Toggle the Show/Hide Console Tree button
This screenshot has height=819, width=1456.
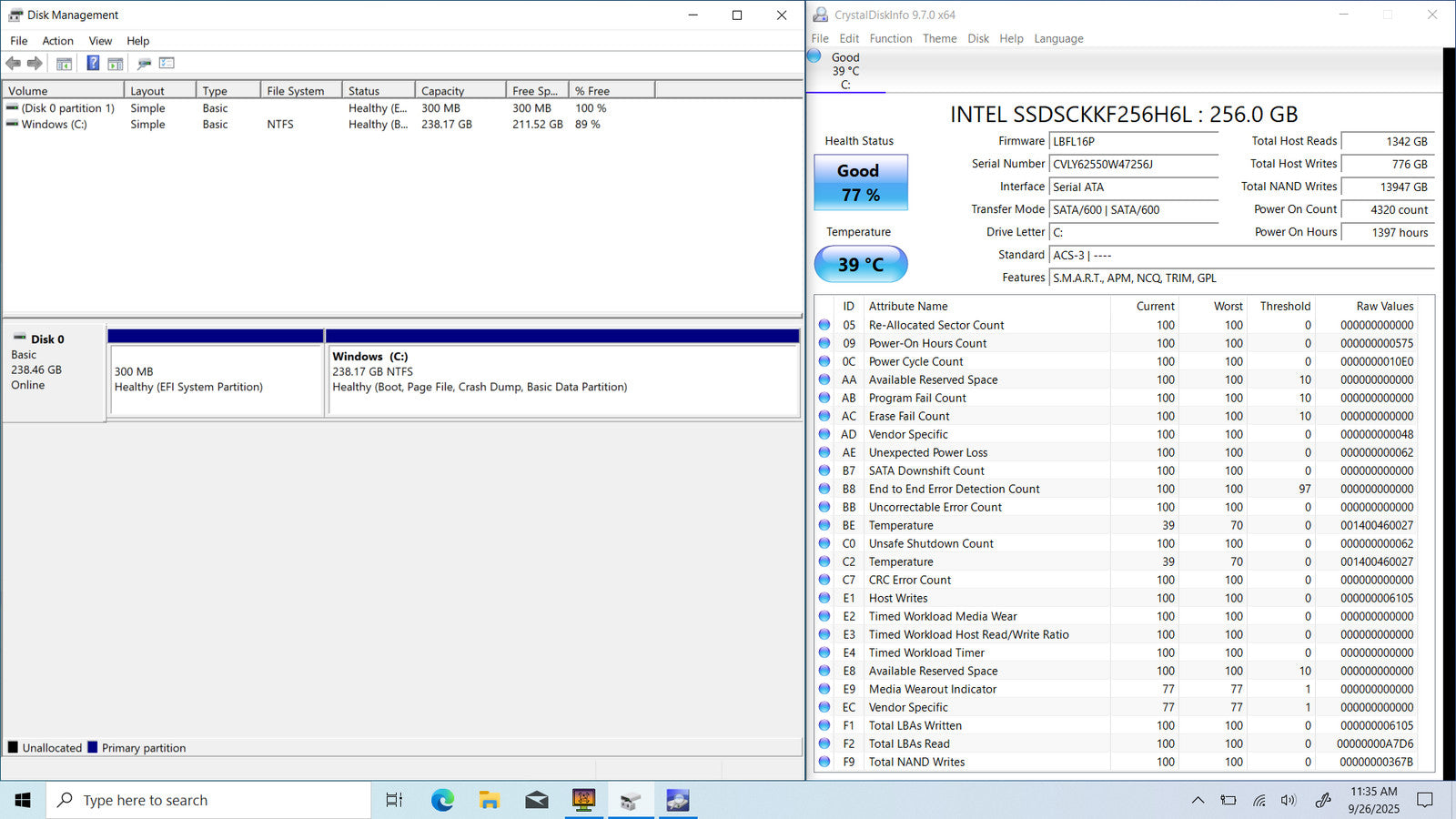point(64,64)
